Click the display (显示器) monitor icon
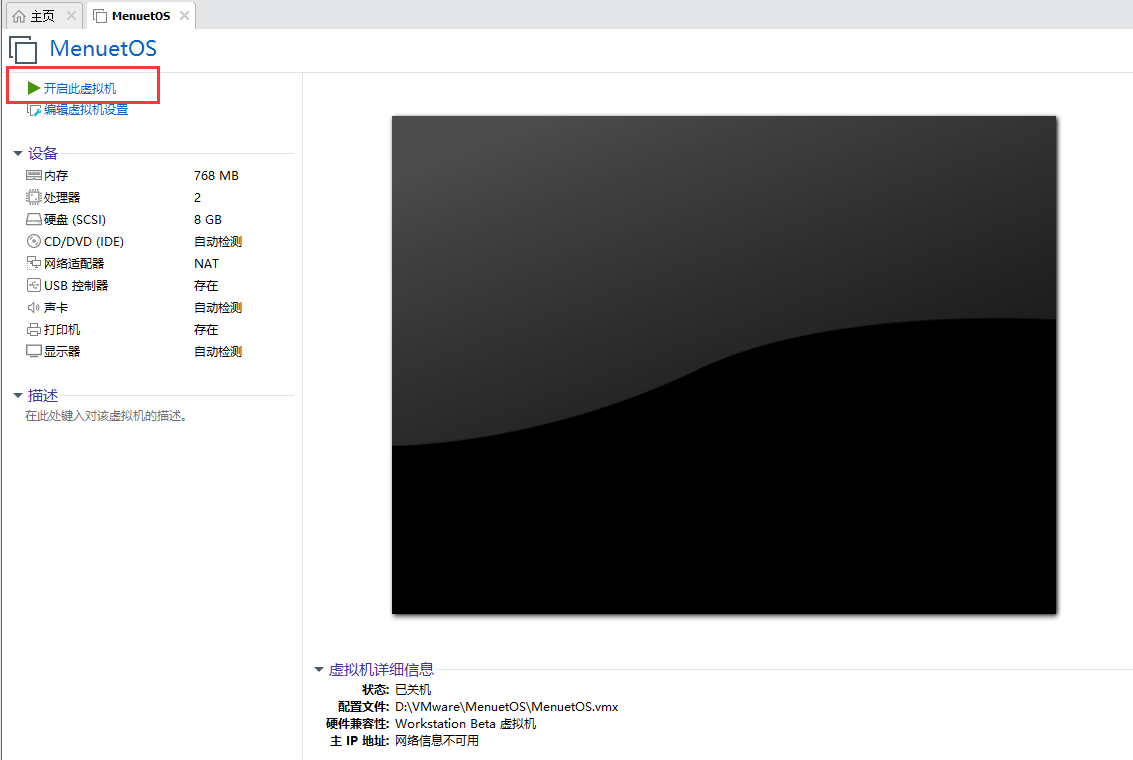This screenshot has width=1133, height=760. tap(34, 352)
